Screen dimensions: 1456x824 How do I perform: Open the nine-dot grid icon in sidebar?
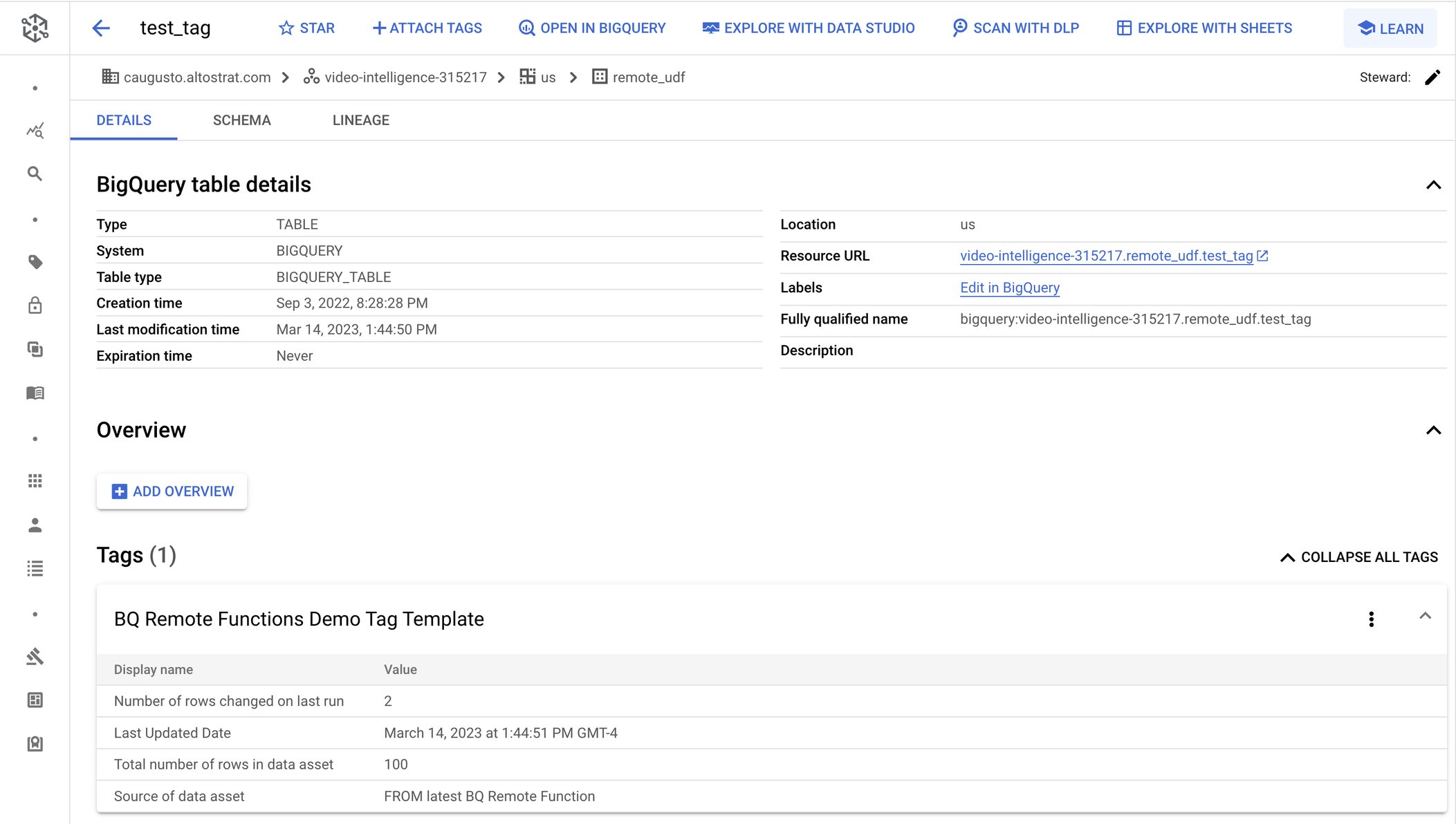(x=35, y=480)
